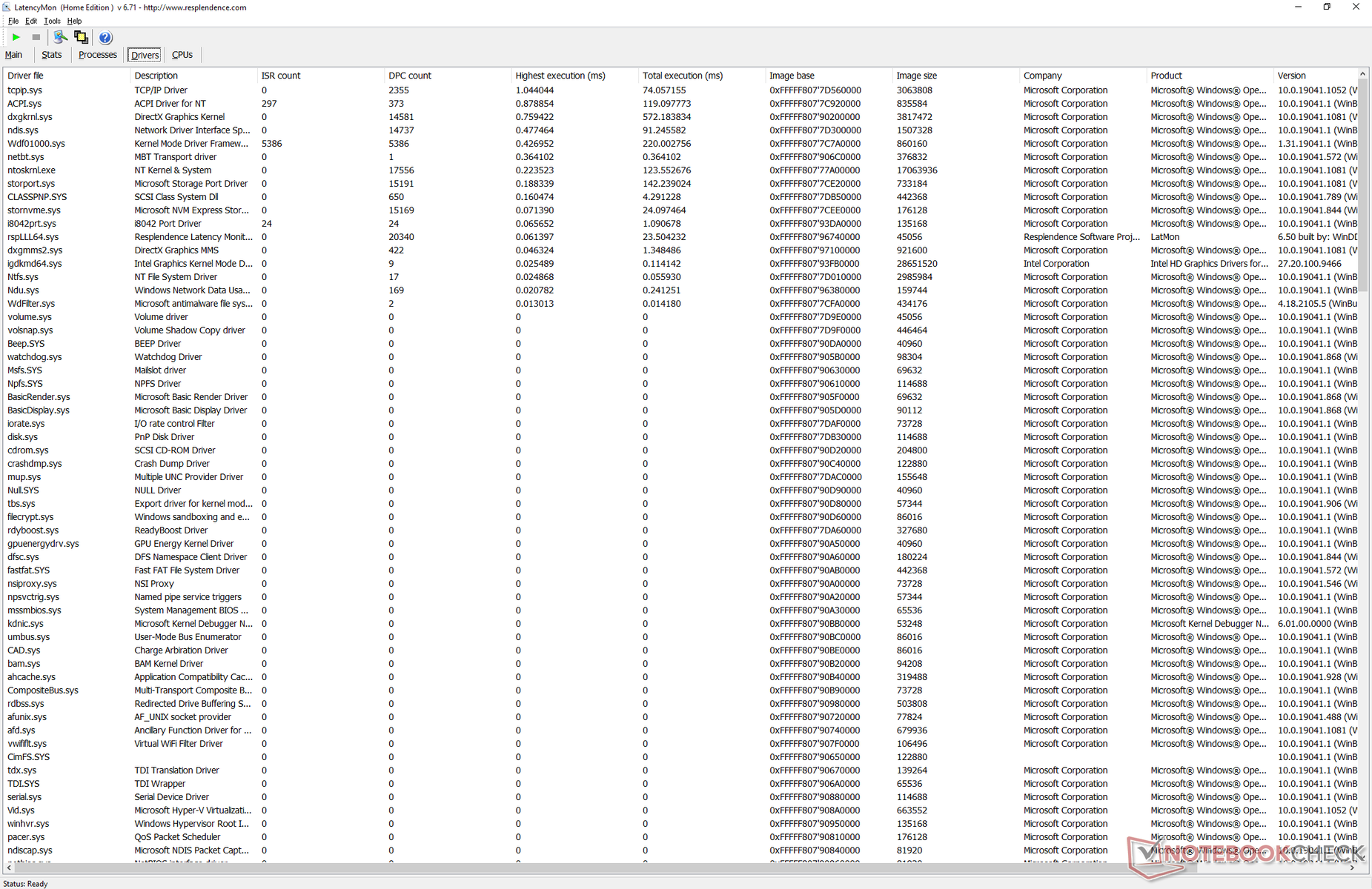Select the watchdog.sys driver row
This screenshot has height=889, width=1372.
680,357
